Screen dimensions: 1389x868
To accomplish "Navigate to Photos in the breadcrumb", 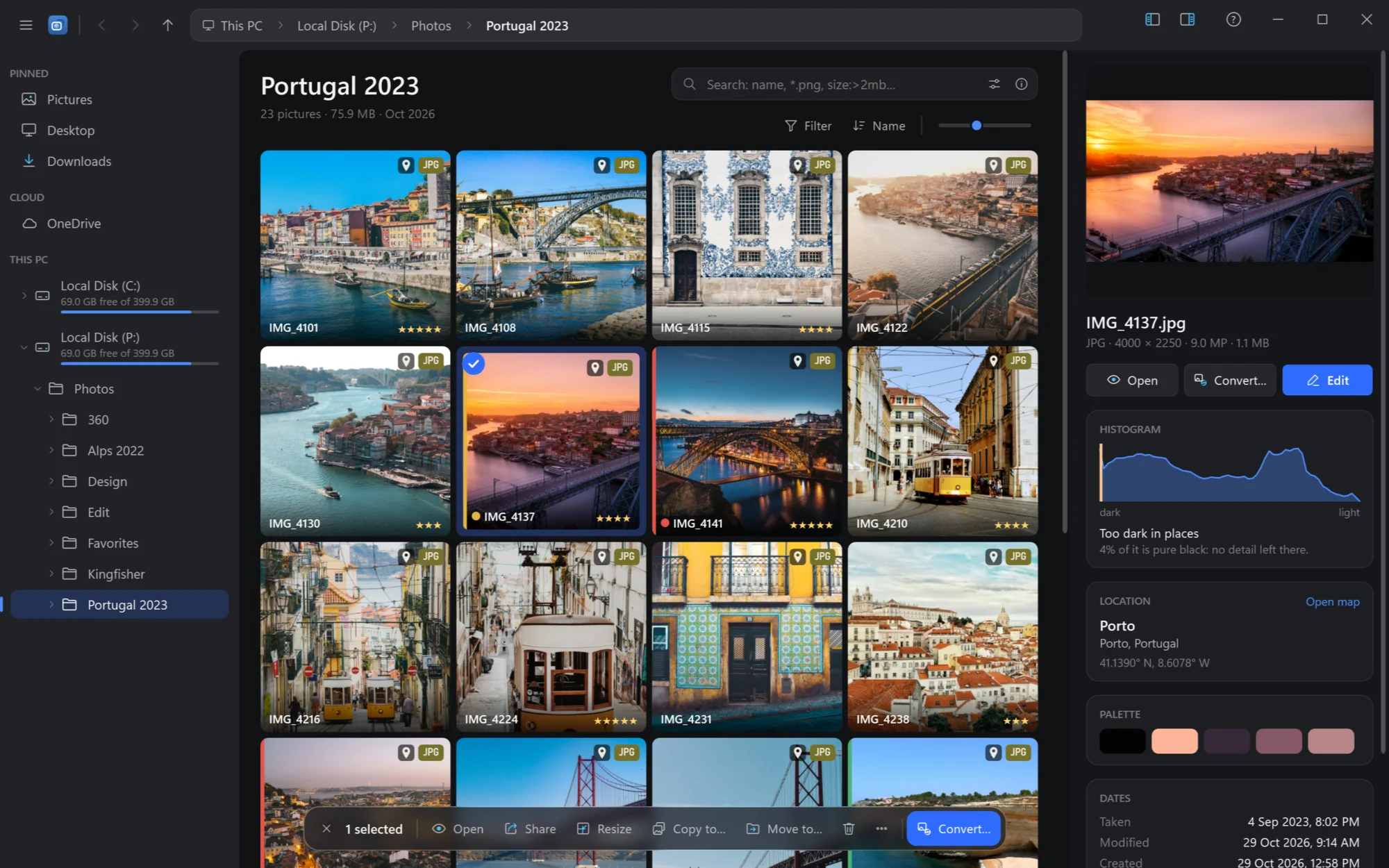I will point(431,26).
